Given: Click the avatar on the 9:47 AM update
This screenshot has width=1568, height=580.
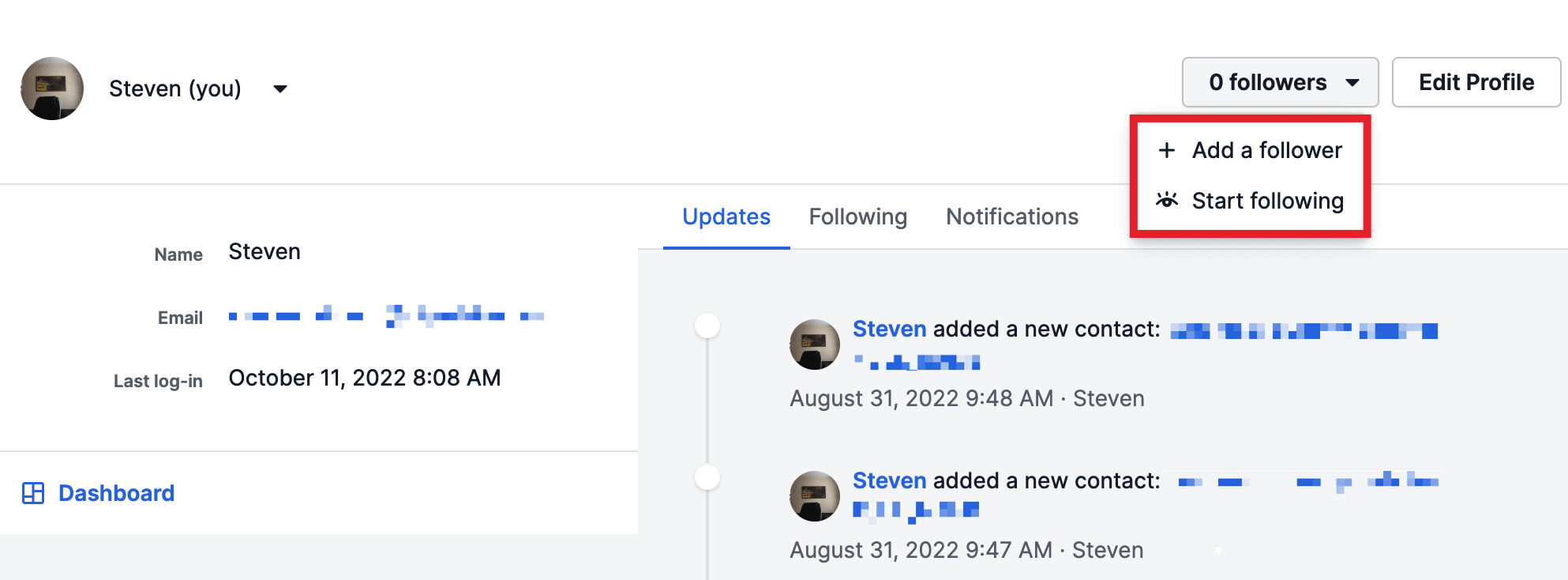Looking at the screenshot, I should (815, 496).
